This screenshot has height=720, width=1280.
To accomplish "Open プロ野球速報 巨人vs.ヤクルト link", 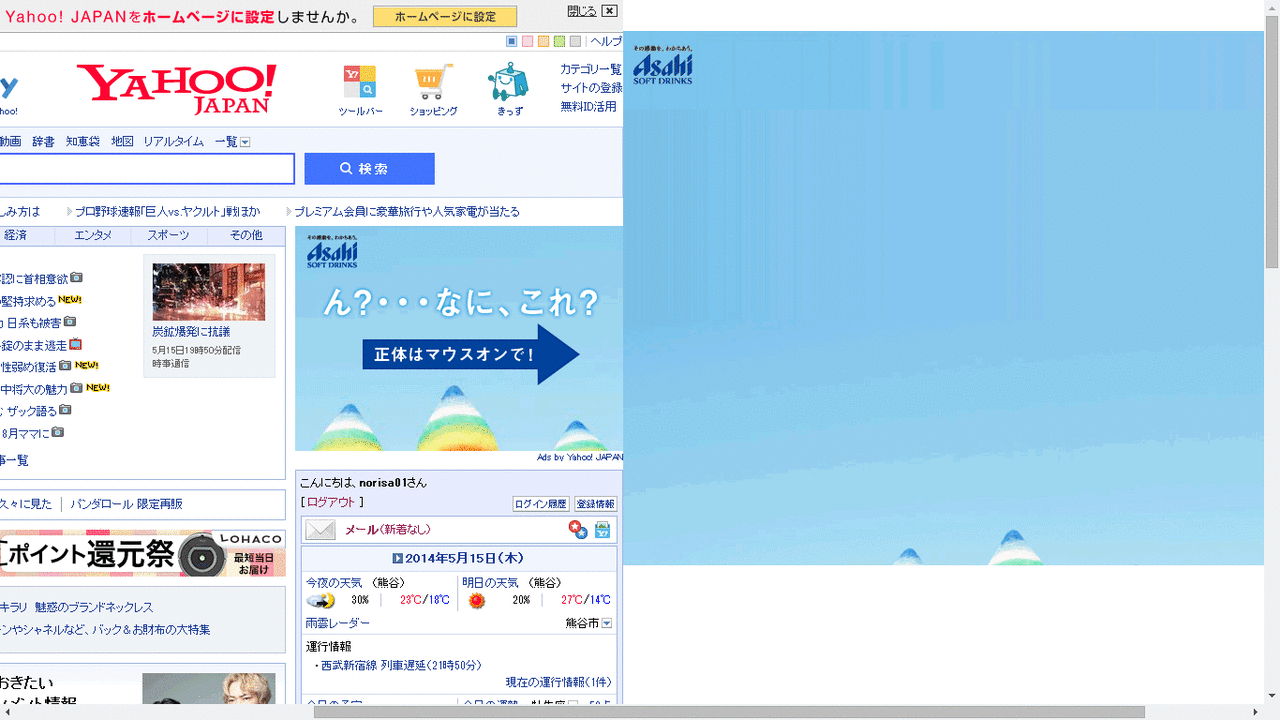I will [x=168, y=212].
